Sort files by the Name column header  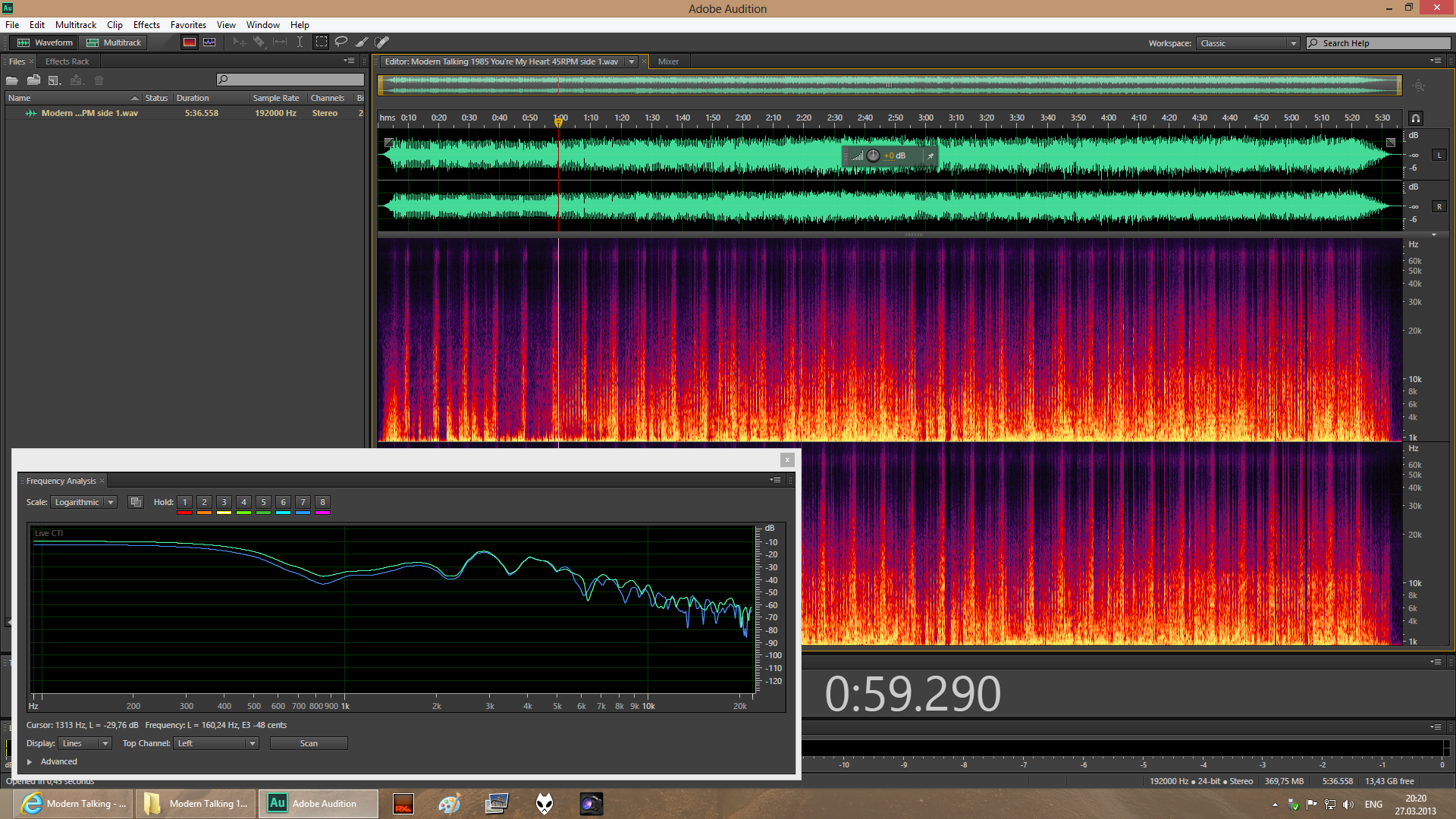tap(73, 98)
